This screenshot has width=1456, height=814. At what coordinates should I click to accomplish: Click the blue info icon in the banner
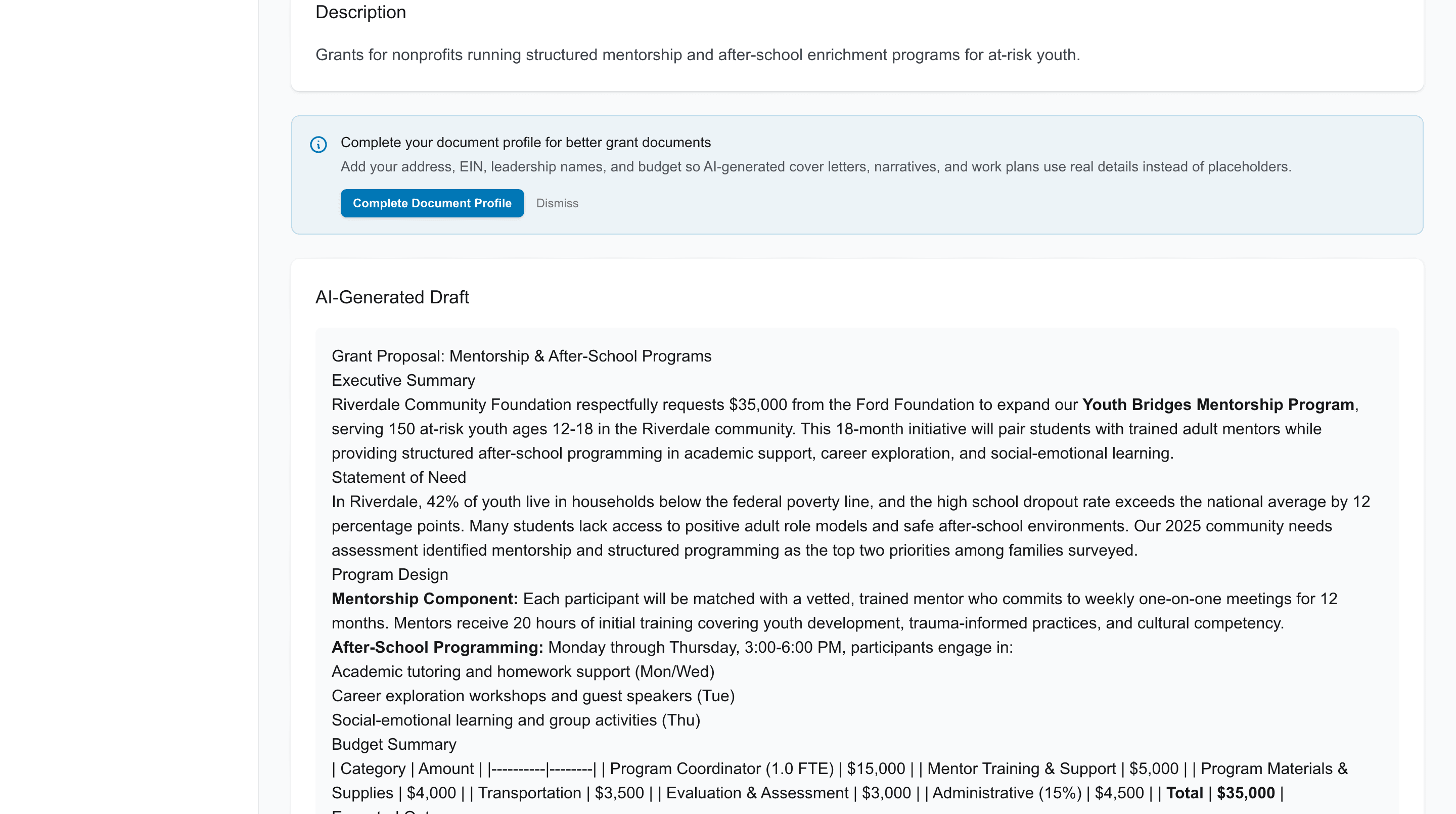point(318,145)
